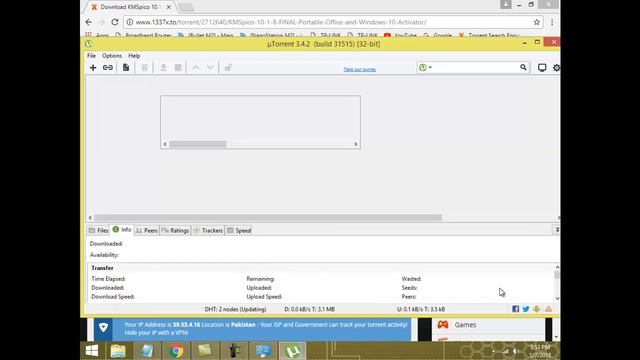The height and width of the screenshot is (360, 640).
Task: Open the Options menu
Action: (112, 56)
